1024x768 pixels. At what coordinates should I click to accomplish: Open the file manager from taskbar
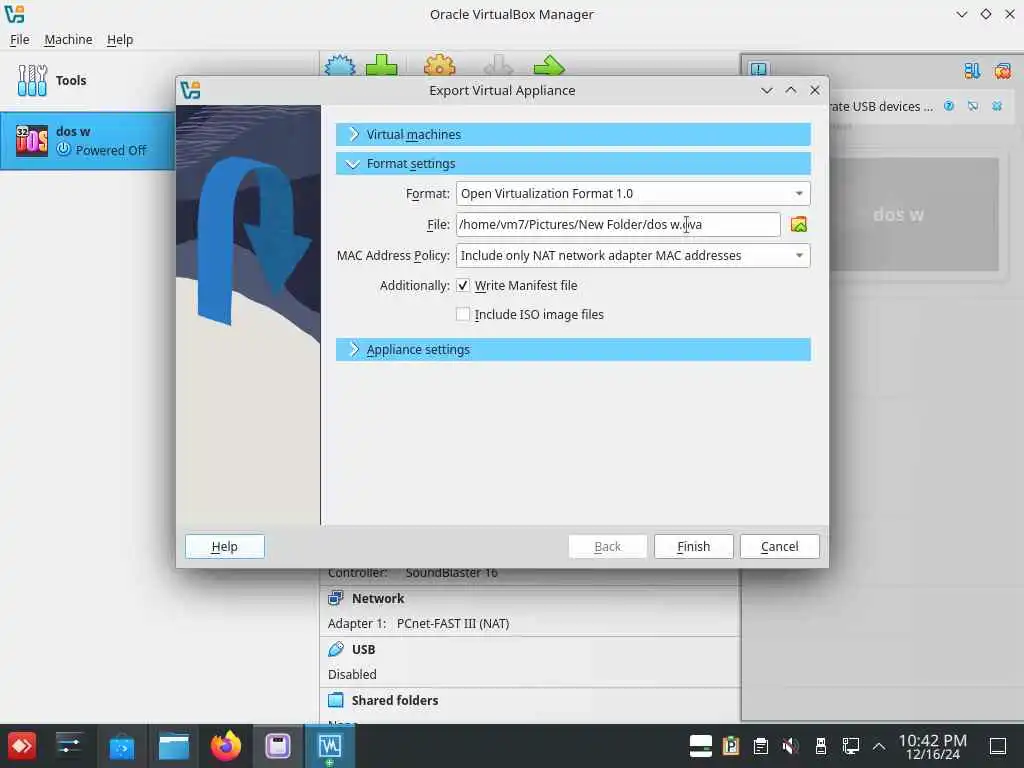pyautogui.click(x=174, y=746)
